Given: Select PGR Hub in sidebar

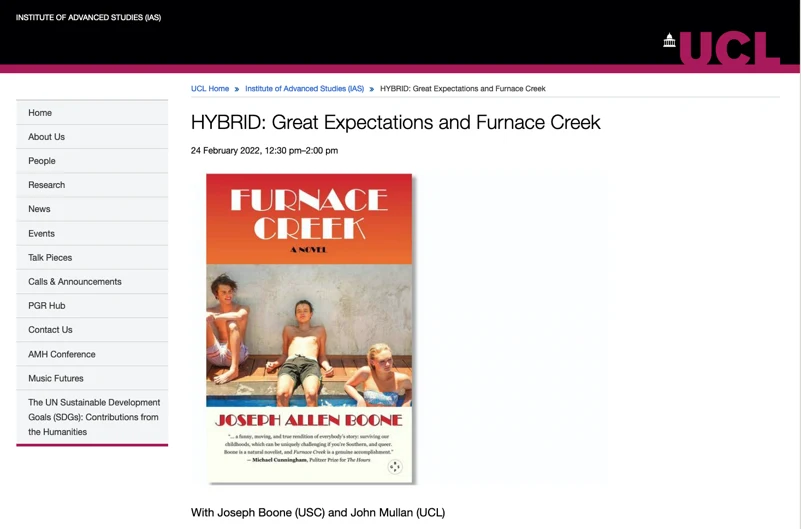Looking at the screenshot, I should [x=92, y=305].
